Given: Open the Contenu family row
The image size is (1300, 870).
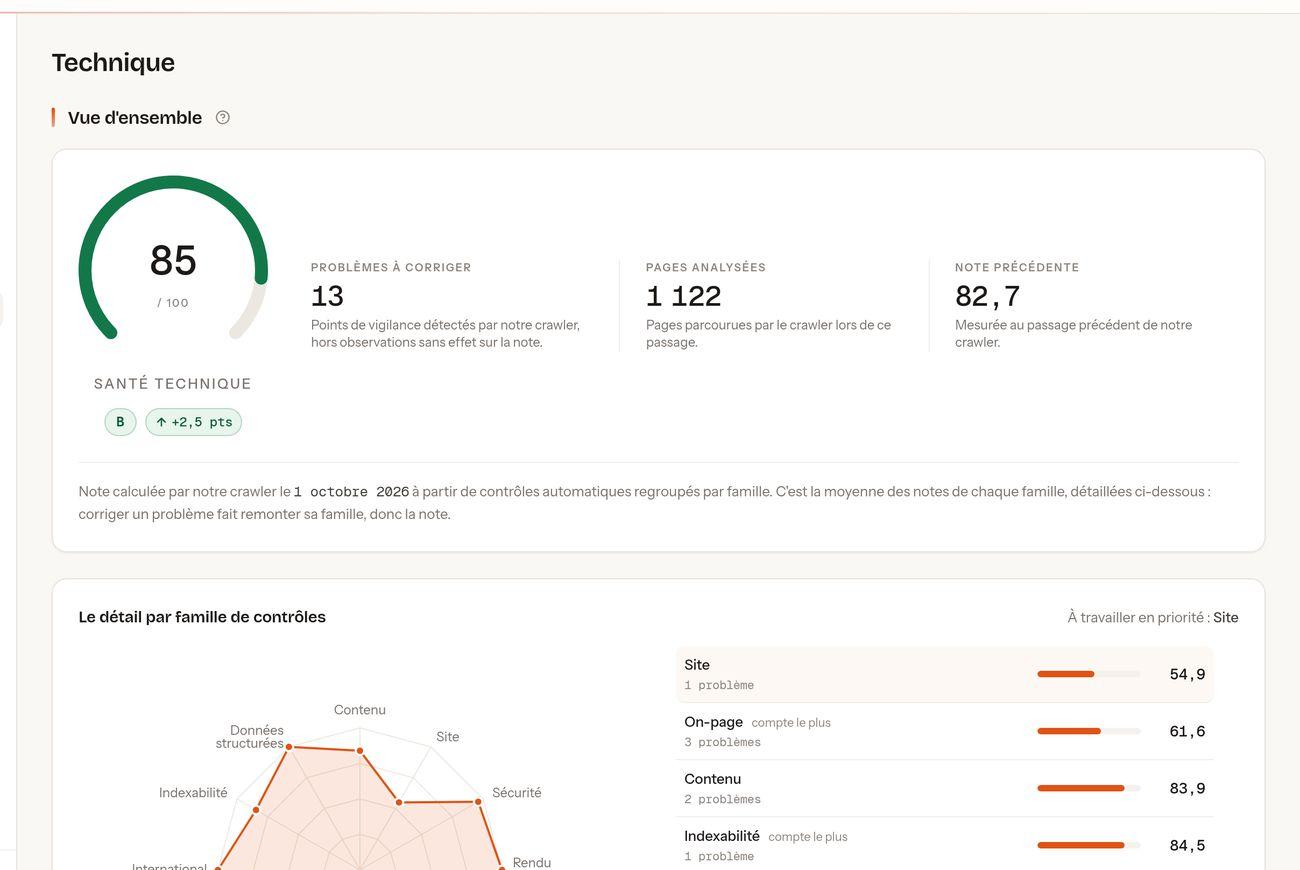Looking at the screenshot, I should tap(945, 788).
